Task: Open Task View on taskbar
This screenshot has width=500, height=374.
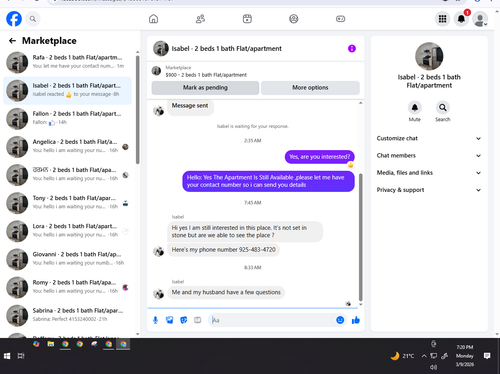Action: (x=21, y=356)
